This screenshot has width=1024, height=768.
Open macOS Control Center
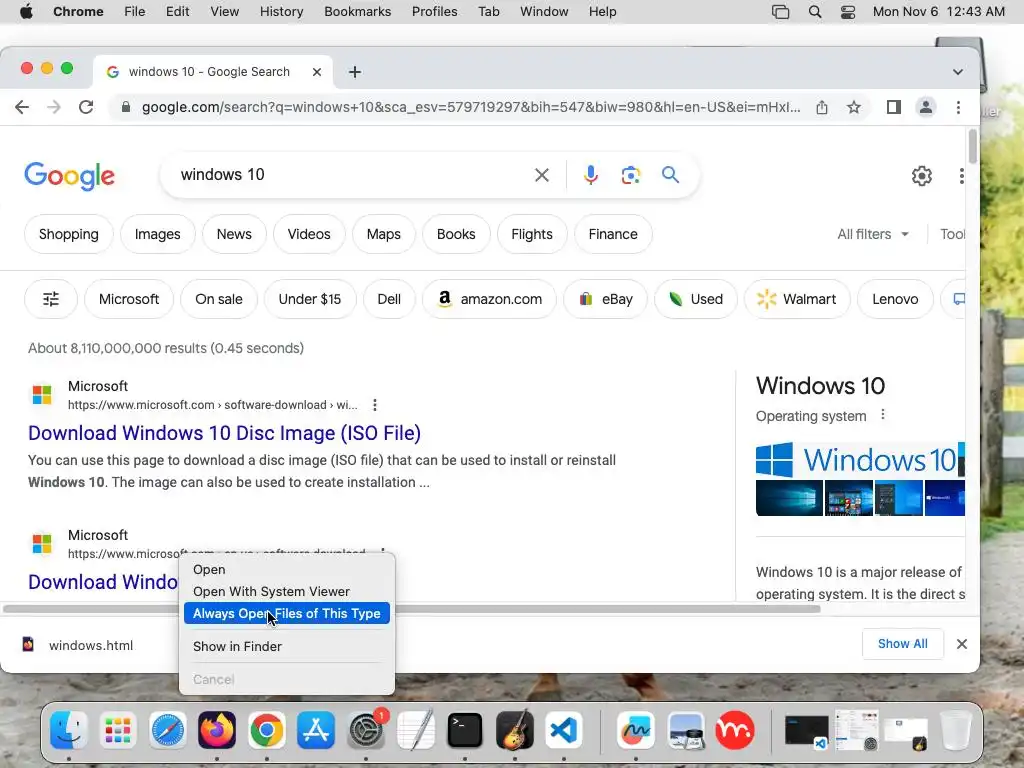pos(848,12)
